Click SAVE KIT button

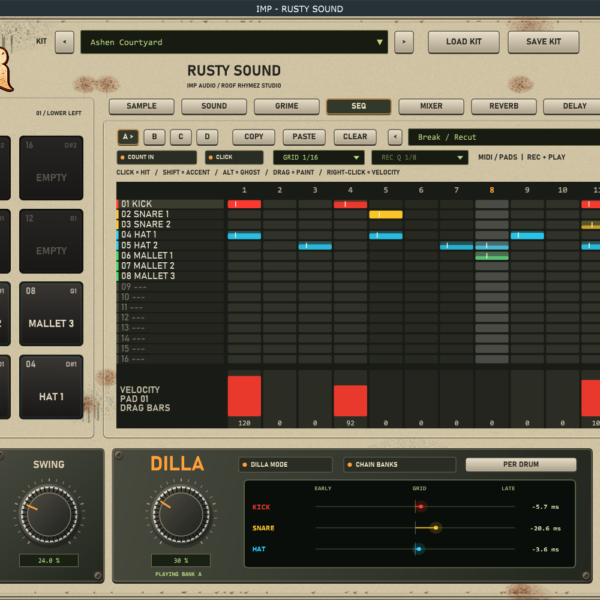tap(543, 42)
